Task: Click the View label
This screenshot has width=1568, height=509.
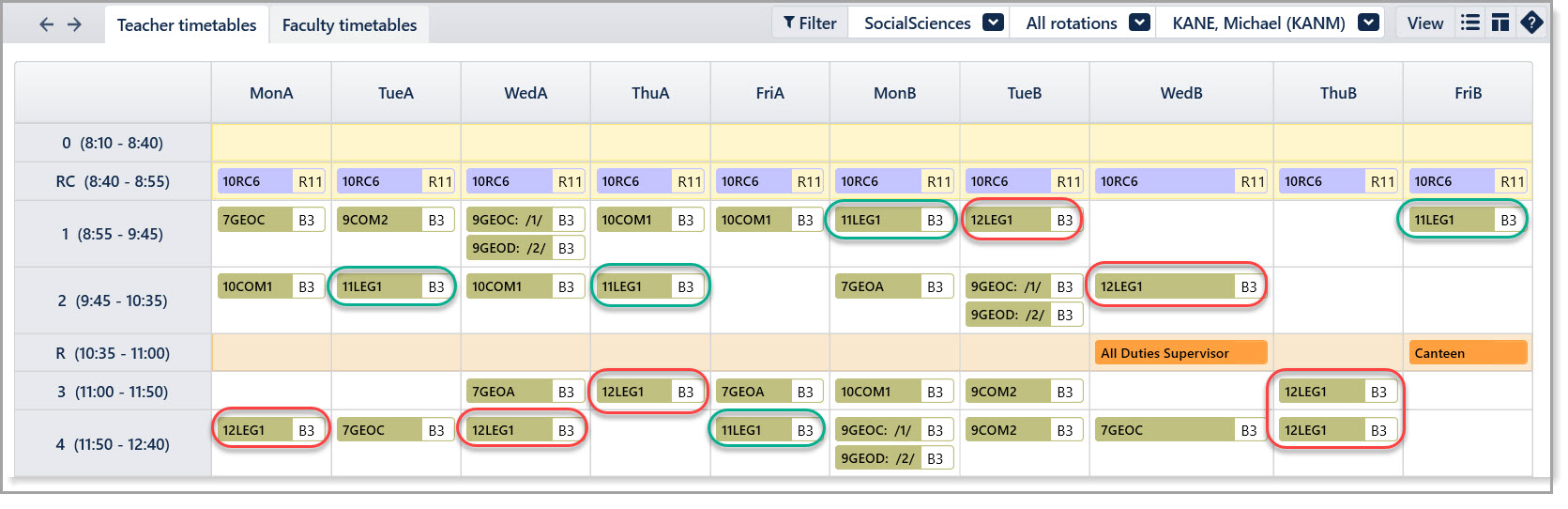Action: click(1424, 23)
